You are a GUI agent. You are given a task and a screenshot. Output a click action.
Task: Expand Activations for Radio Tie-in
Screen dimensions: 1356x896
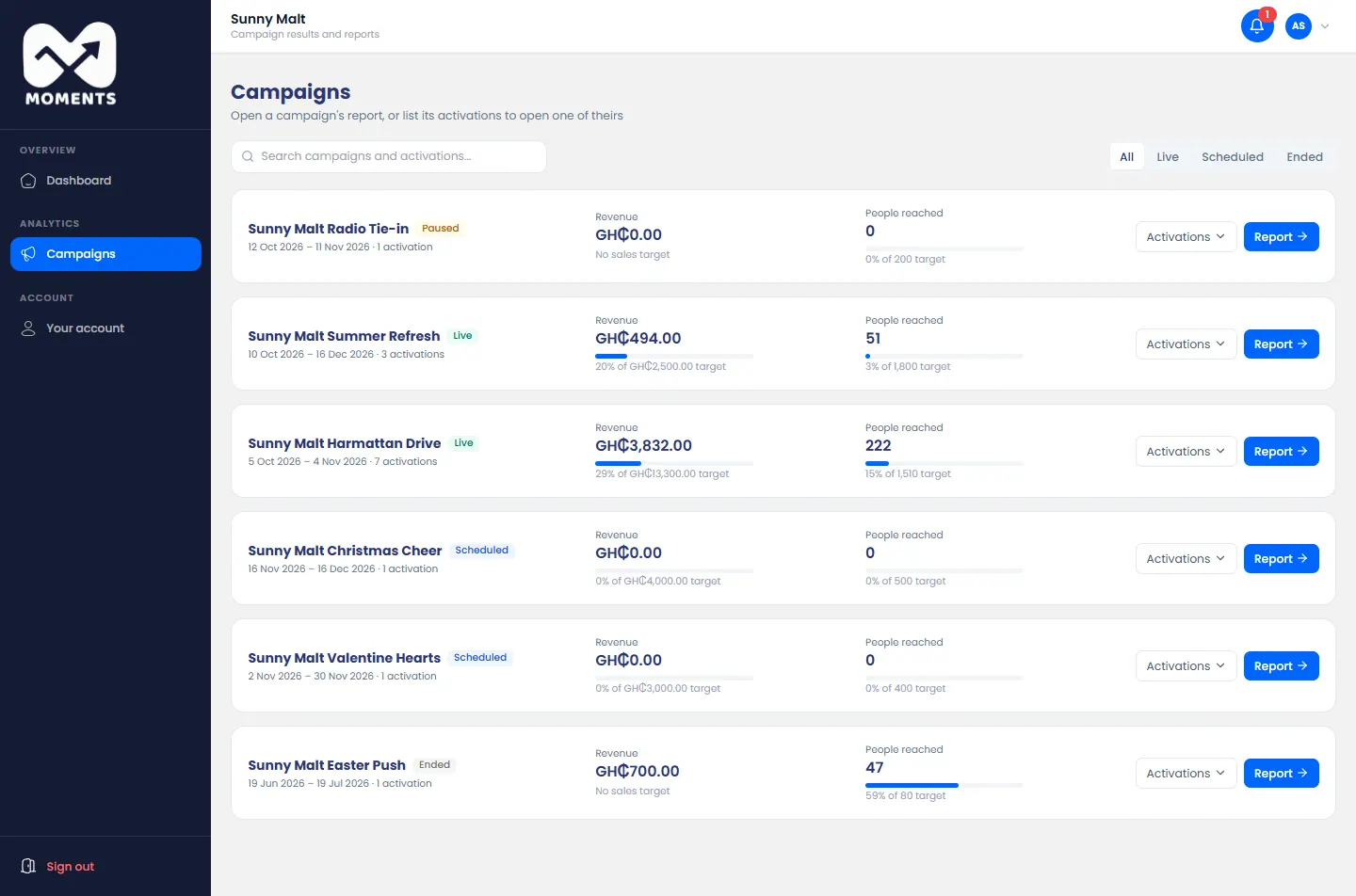click(1186, 237)
